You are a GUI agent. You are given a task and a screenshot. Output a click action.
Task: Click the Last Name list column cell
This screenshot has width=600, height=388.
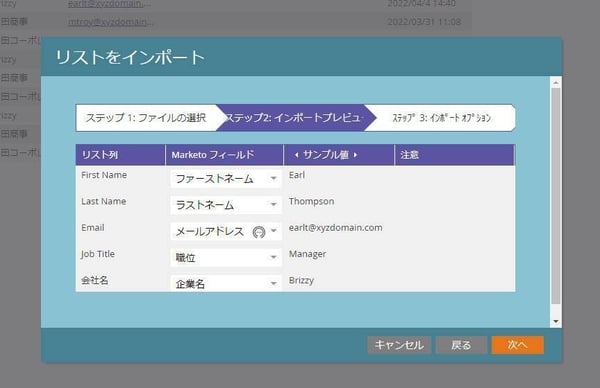click(104, 202)
